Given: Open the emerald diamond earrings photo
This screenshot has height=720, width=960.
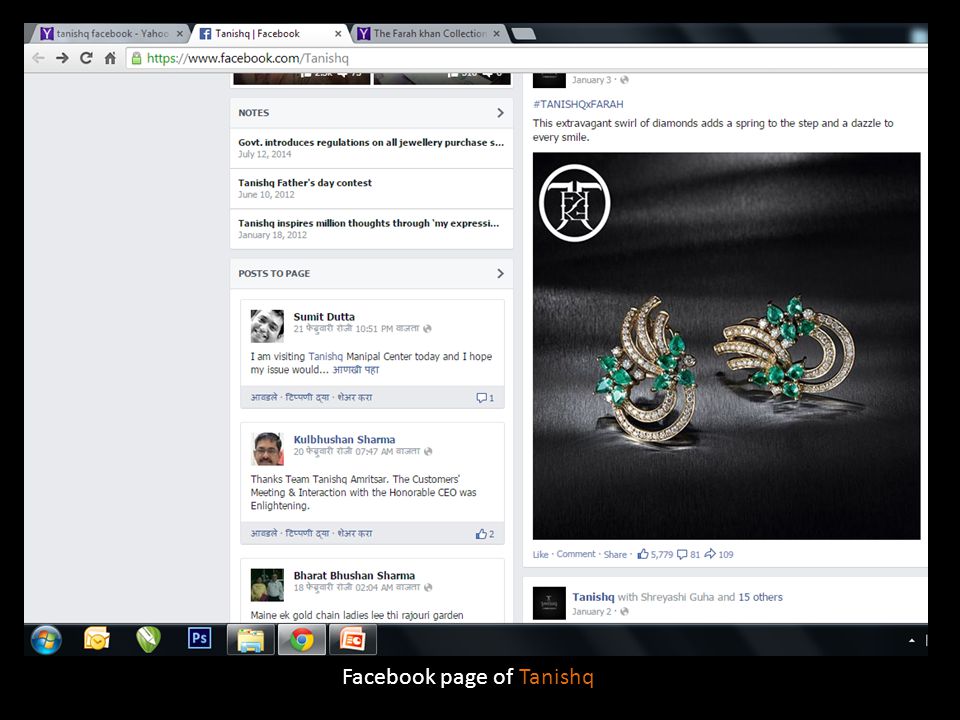Looking at the screenshot, I should click(x=726, y=346).
